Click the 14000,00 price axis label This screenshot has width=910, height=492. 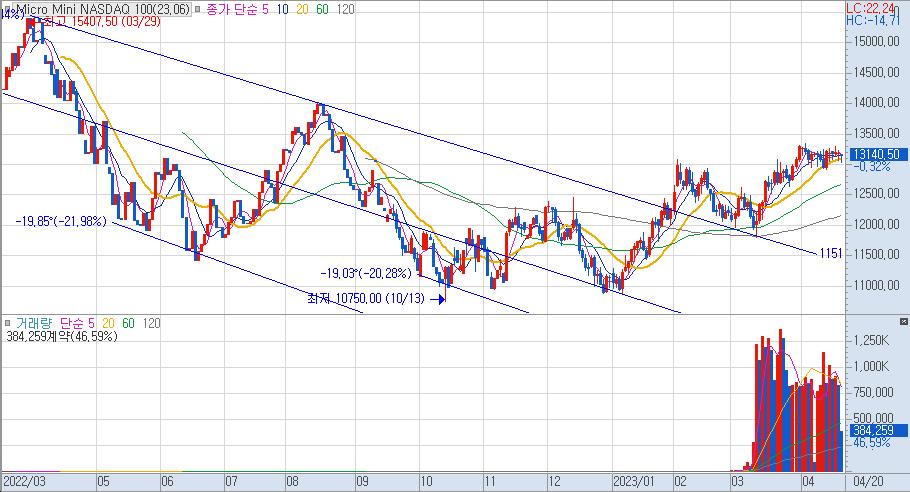(876, 103)
